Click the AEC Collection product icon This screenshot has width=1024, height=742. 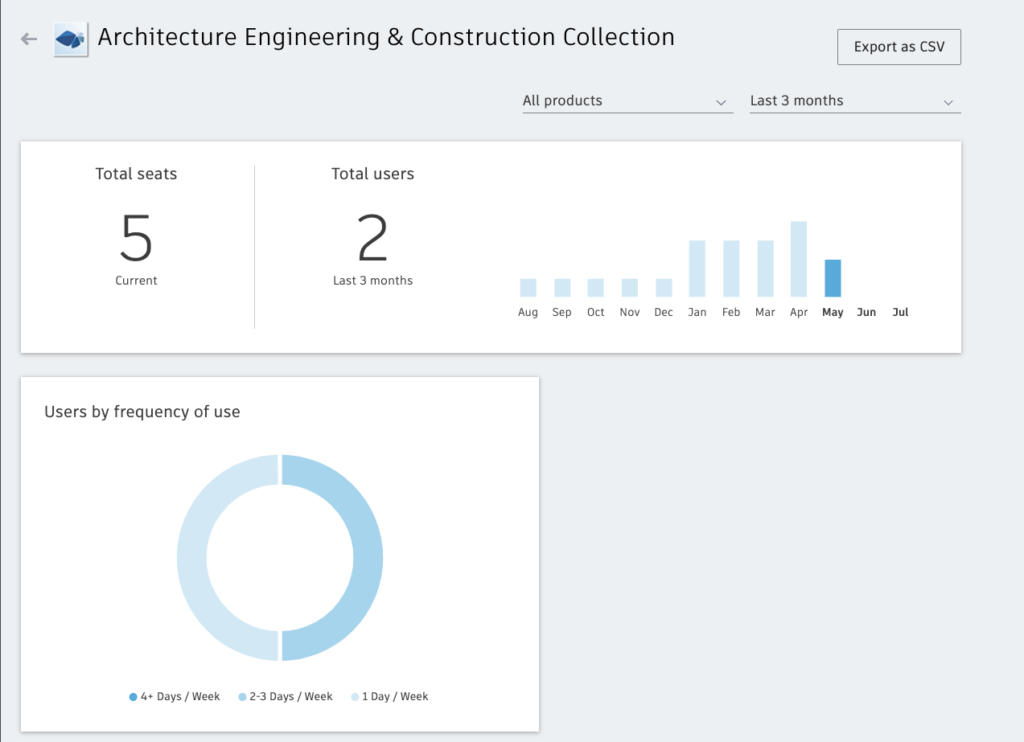pyautogui.click(x=71, y=39)
